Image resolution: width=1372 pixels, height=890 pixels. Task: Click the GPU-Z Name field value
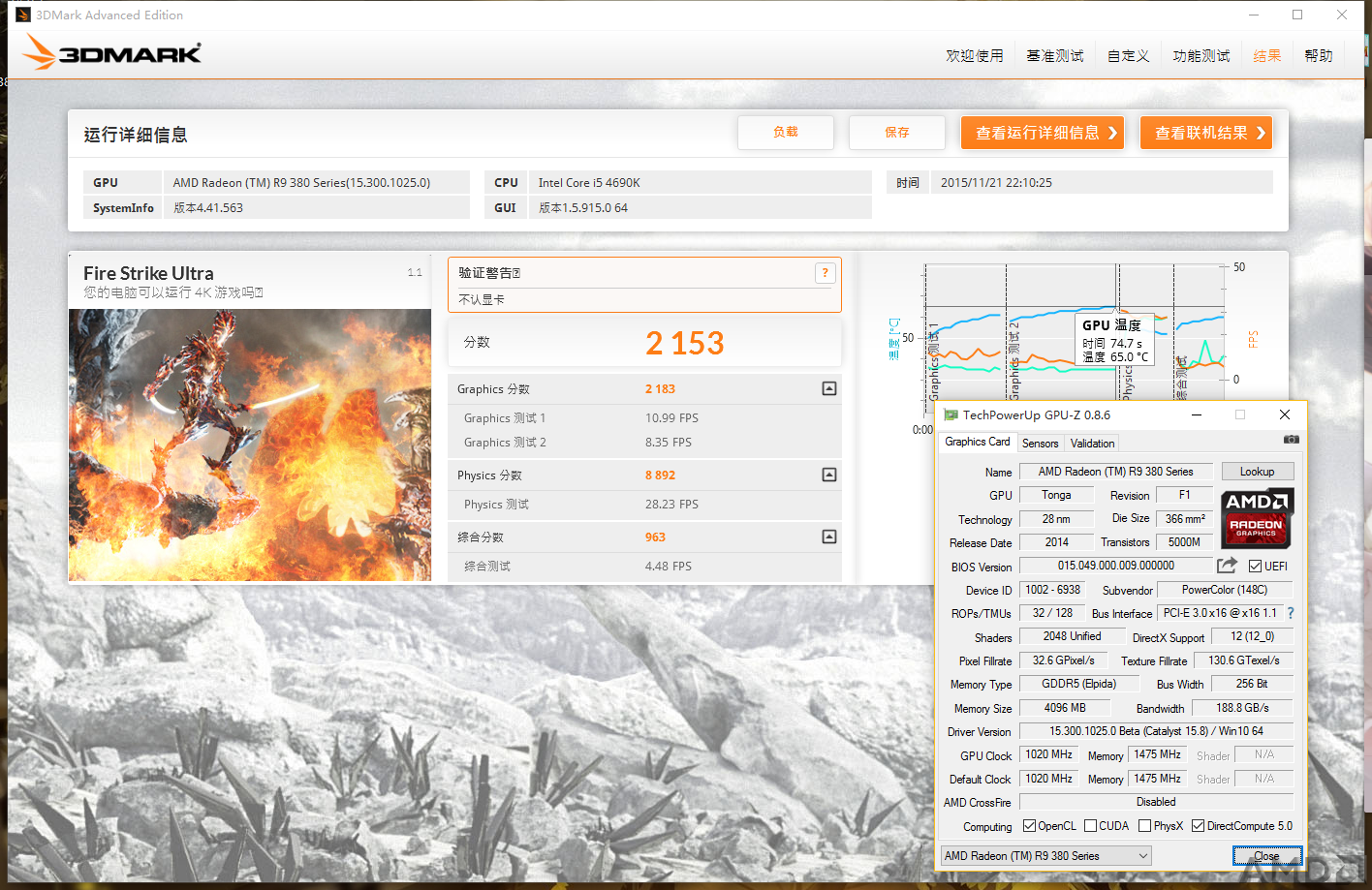[x=1115, y=472]
